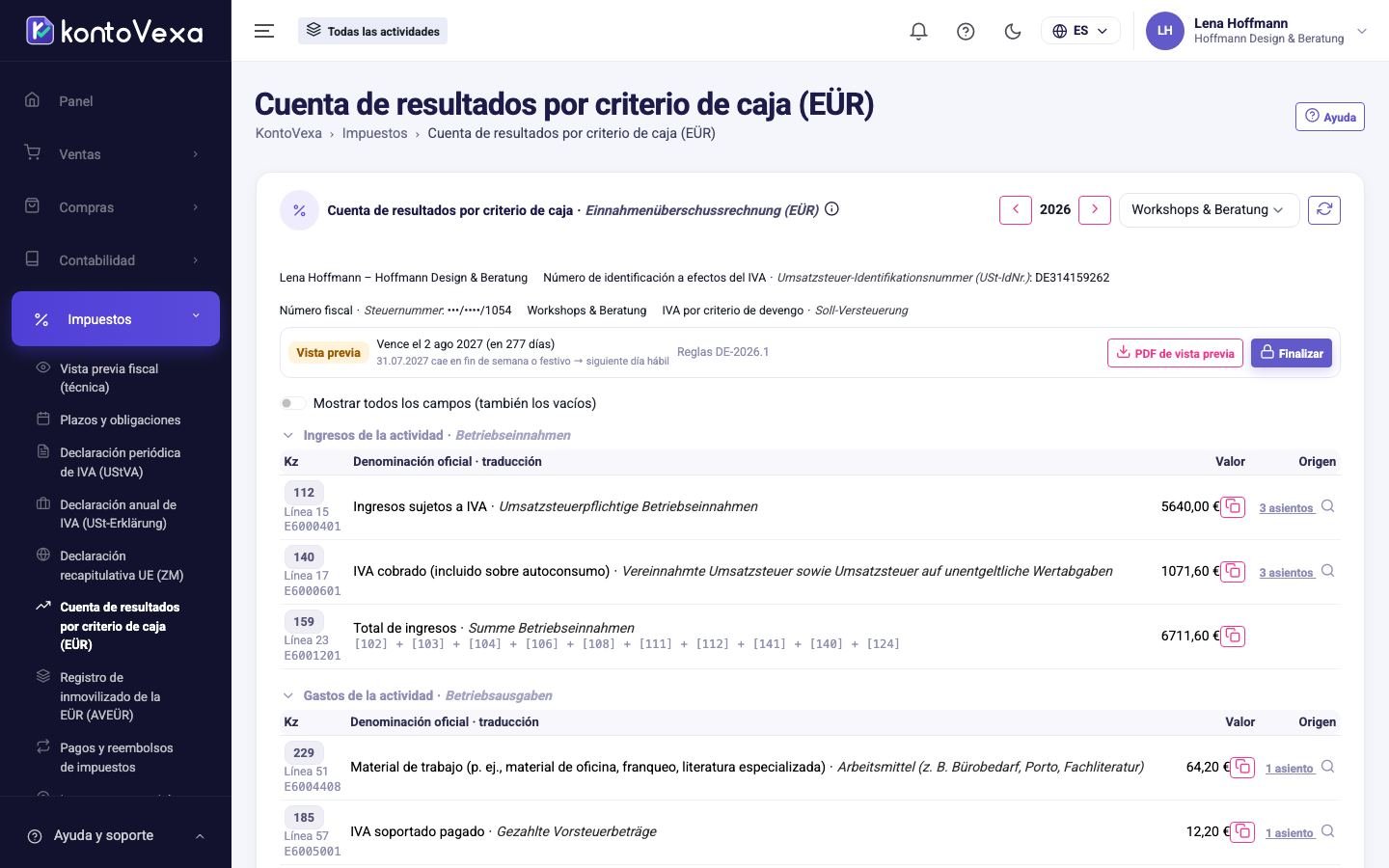
Task: Go to previous year from 2026
Action: click(x=1016, y=209)
